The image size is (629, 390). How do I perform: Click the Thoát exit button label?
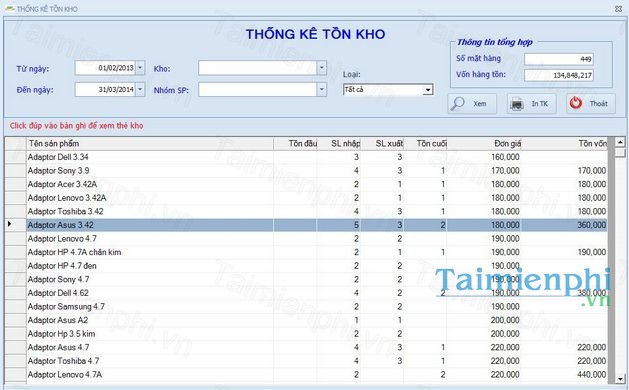(599, 104)
